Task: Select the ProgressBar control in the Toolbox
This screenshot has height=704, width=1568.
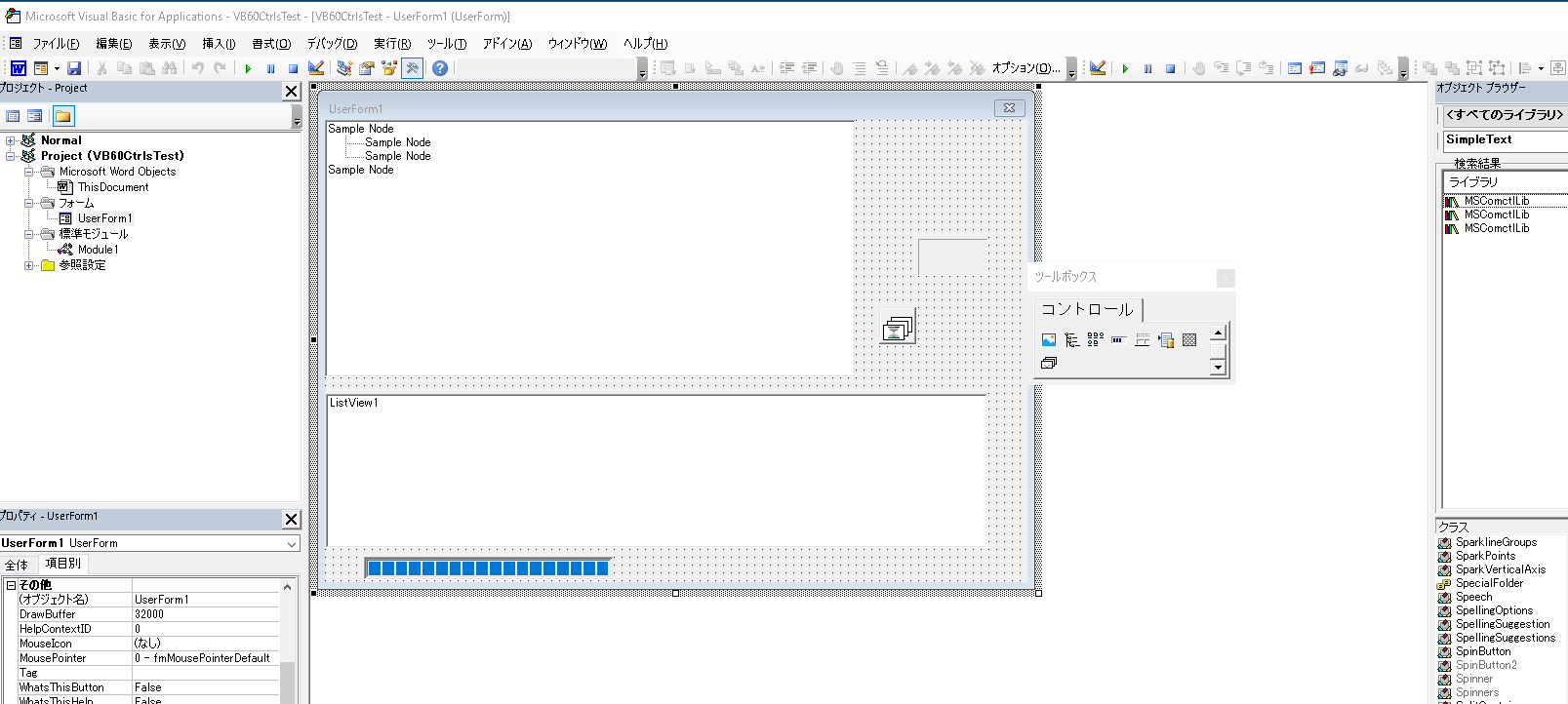Action: pyautogui.click(x=1119, y=339)
